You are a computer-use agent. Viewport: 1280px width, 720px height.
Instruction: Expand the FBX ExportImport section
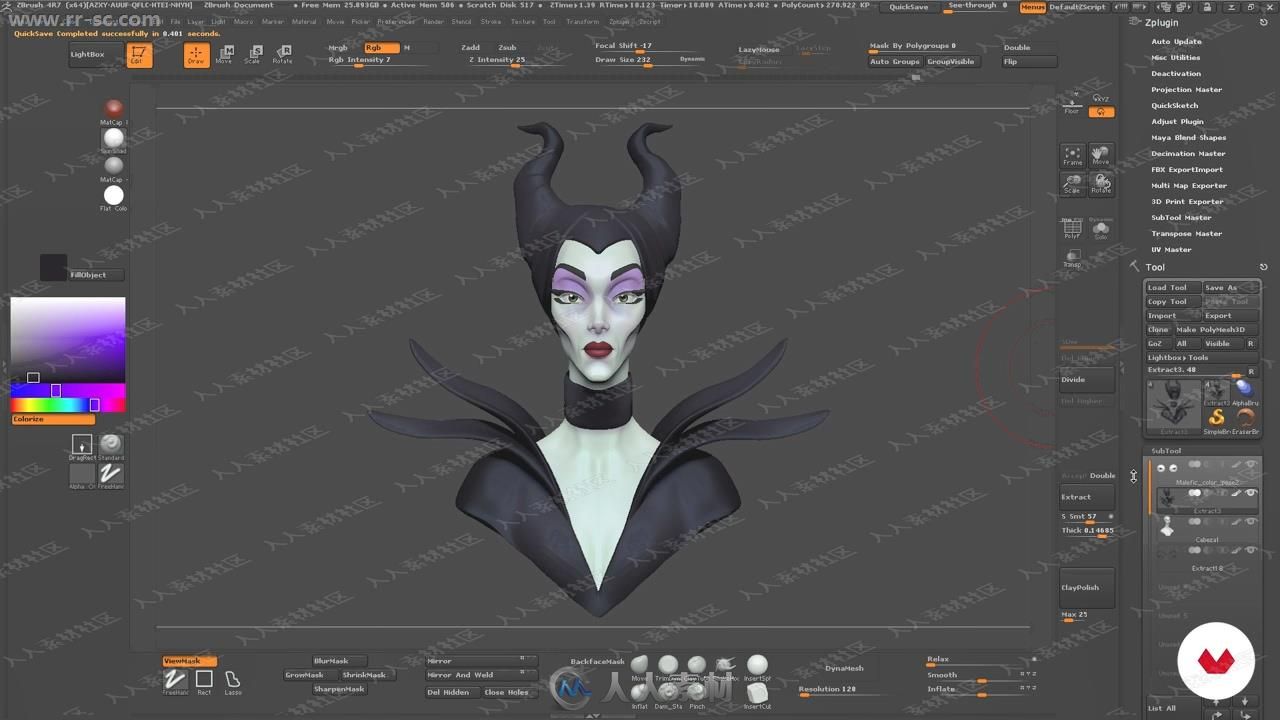click(1187, 170)
